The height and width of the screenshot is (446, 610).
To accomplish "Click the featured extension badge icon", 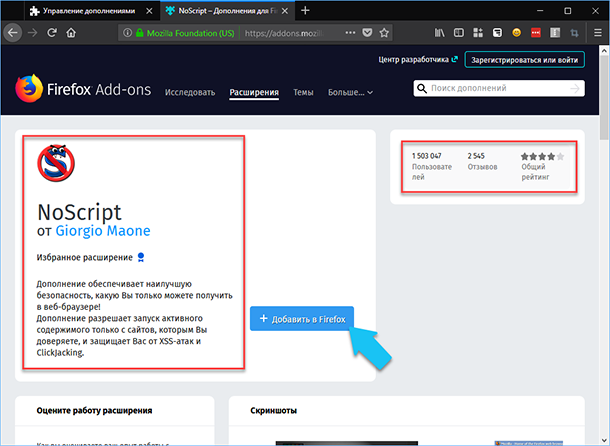I will [141, 257].
